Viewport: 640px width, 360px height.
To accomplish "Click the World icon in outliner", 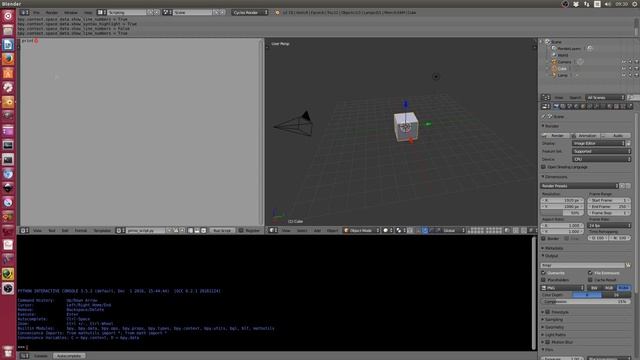I will click(x=554, y=55).
